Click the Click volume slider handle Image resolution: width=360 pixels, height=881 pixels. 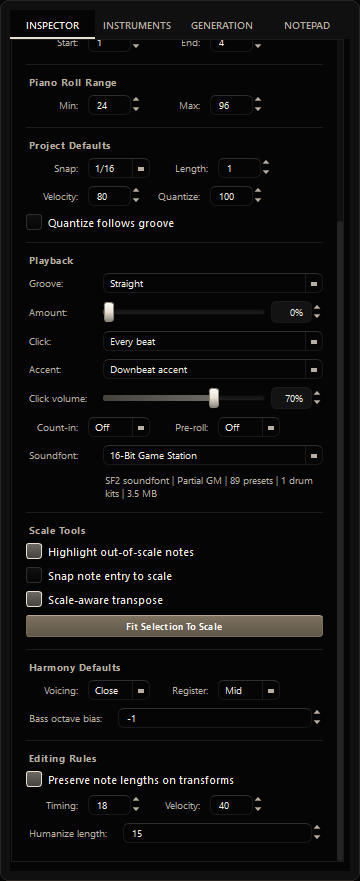[x=214, y=398]
